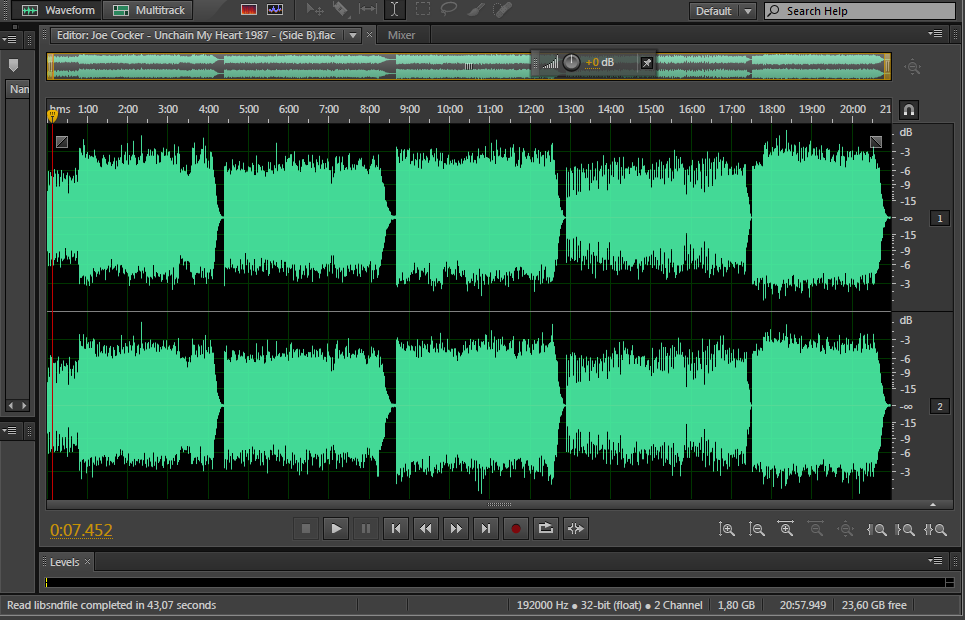Click the 192000 Hz 32-bit status text
This screenshot has width=965, height=620.
pos(609,605)
